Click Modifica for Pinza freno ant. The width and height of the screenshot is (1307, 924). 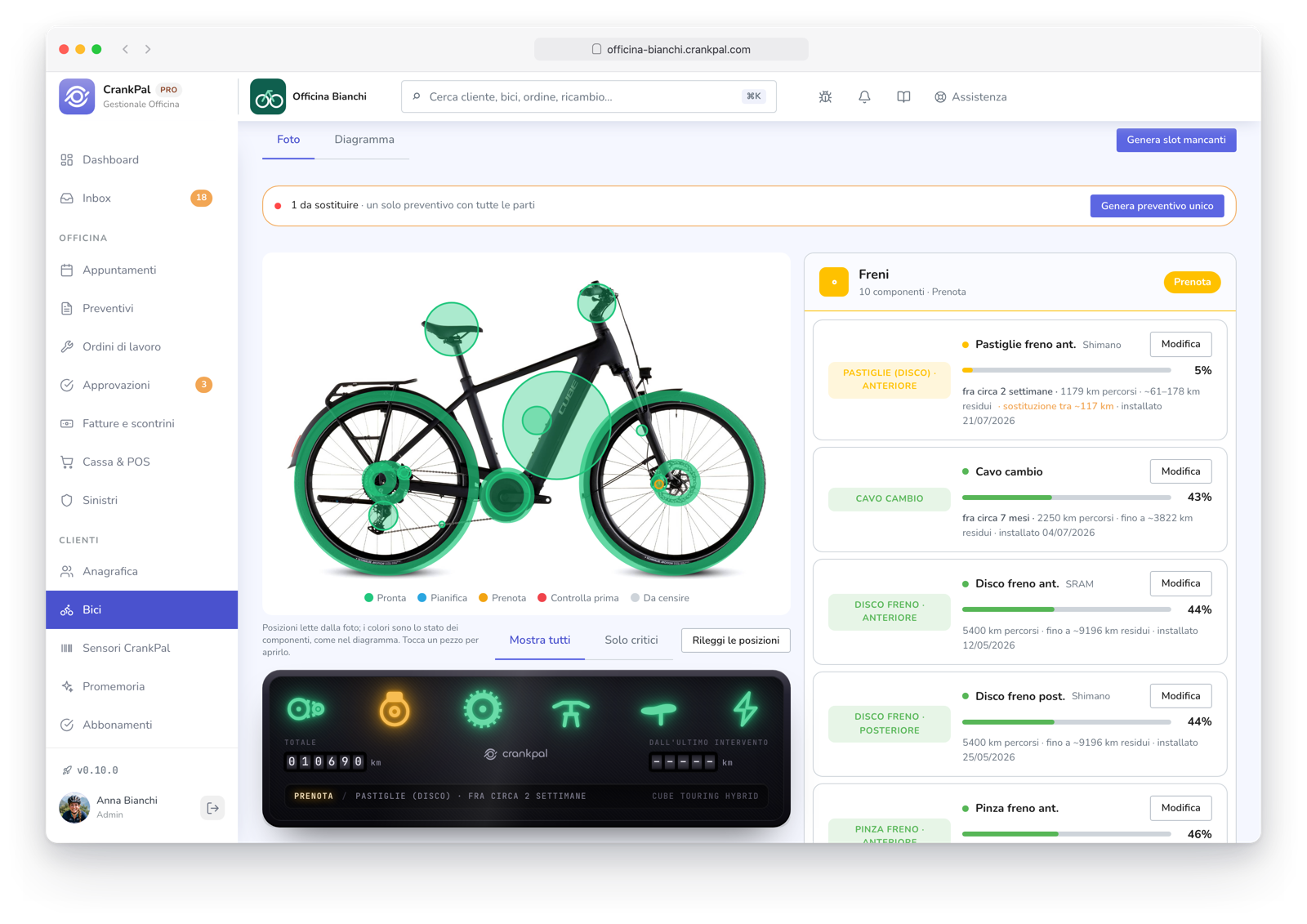[1180, 808]
